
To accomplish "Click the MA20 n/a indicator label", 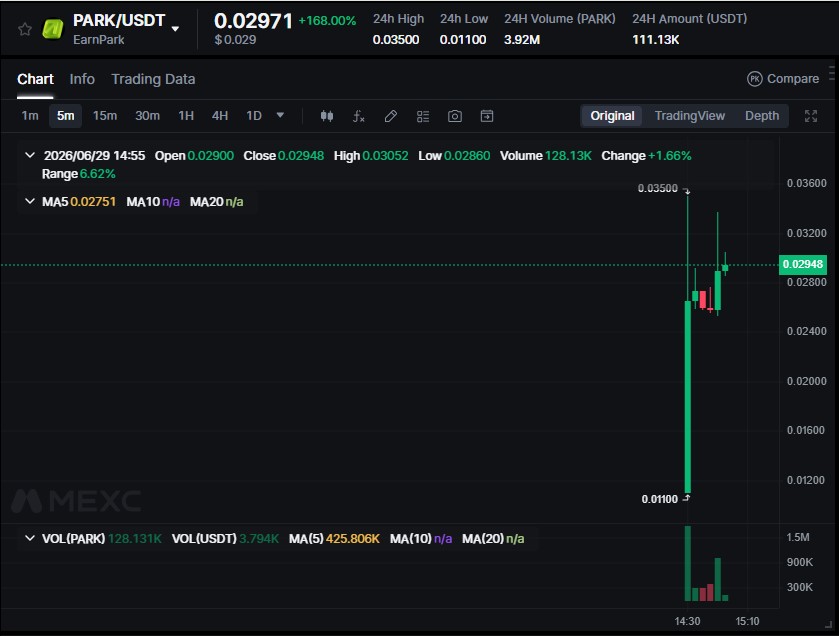I will (217, 202).
